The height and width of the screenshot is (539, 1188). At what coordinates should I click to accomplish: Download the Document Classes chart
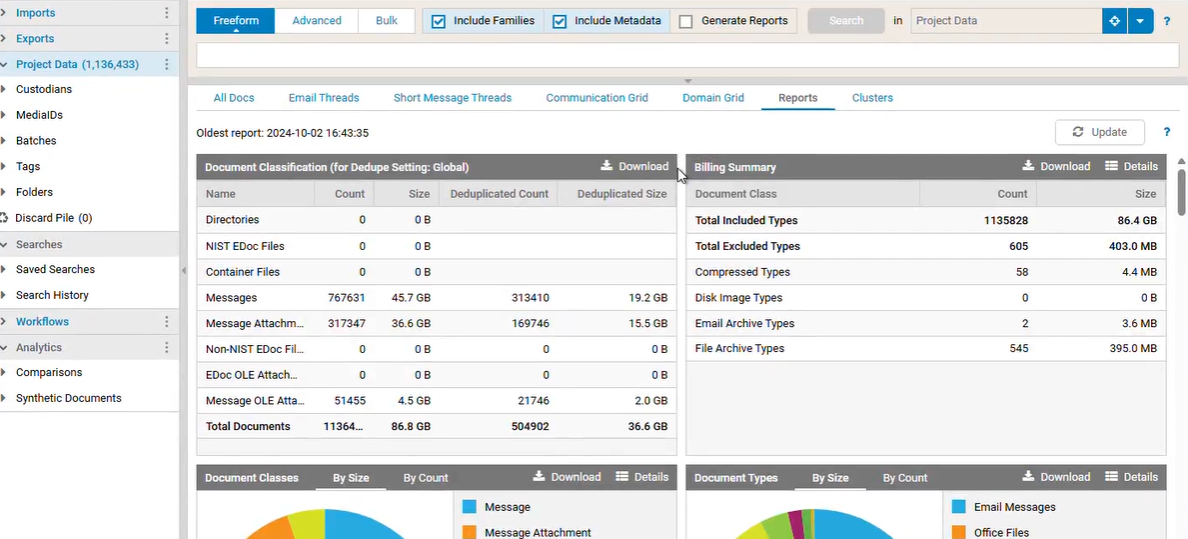pos(567,477)
